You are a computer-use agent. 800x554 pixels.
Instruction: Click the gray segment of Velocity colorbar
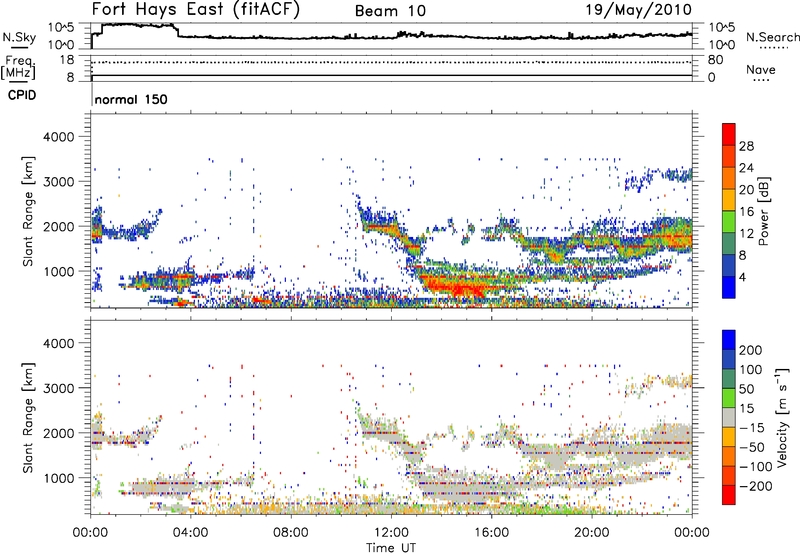pos(729,417)
